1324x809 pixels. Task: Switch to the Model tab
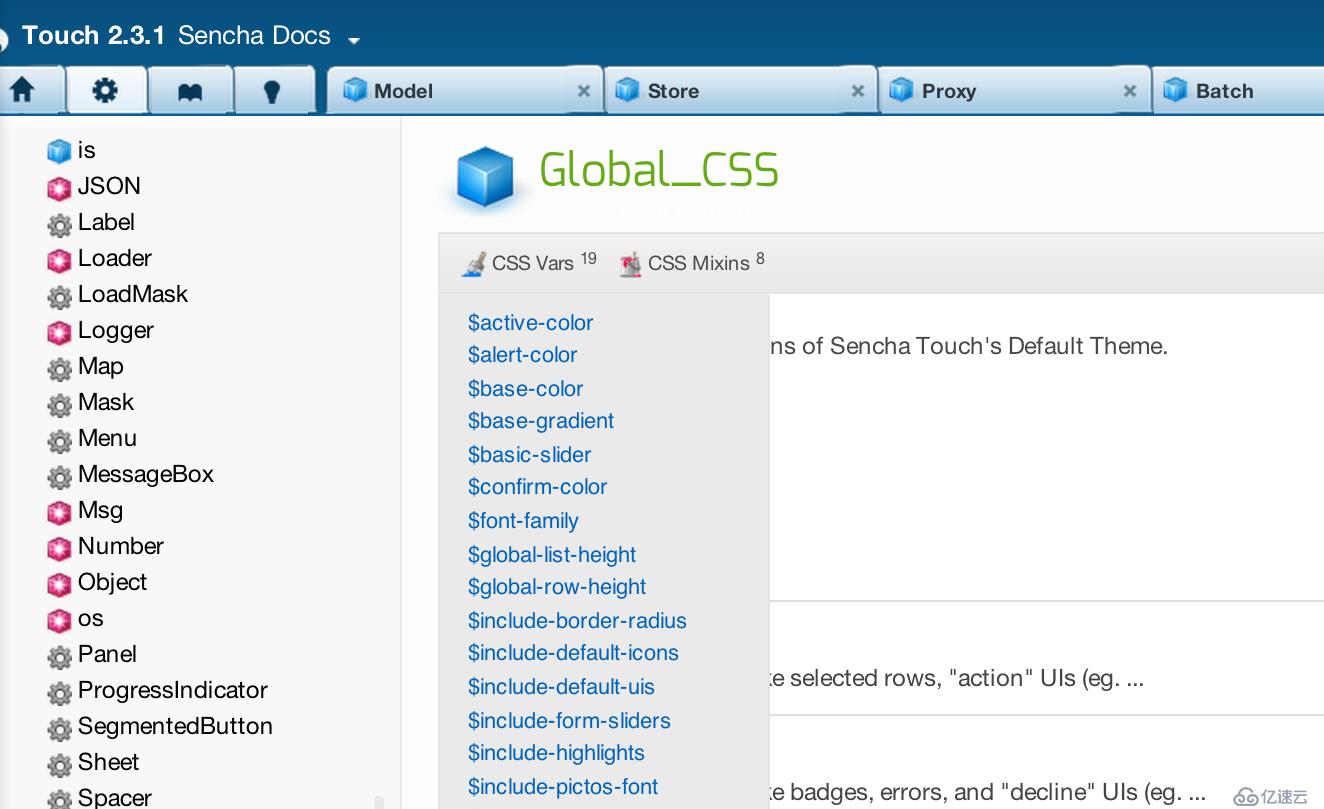(x=465, y=90)
